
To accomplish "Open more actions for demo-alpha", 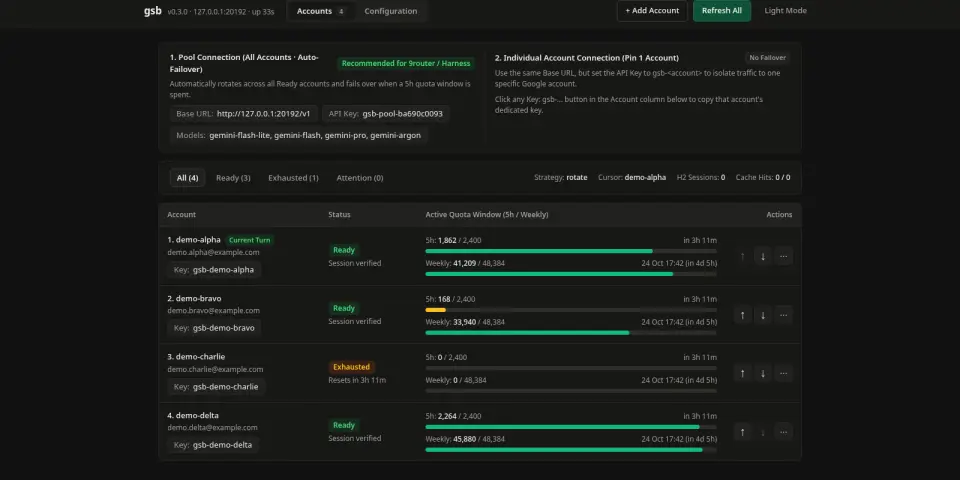I will 784,257.
